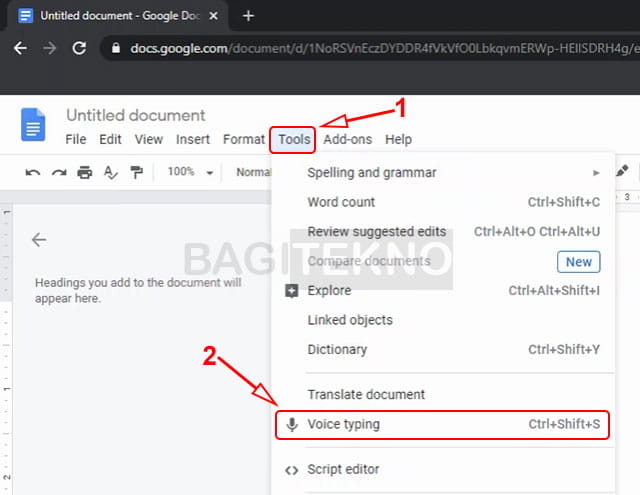Select Linked objects
Screen dimensions: 640x495
(443, 320)
